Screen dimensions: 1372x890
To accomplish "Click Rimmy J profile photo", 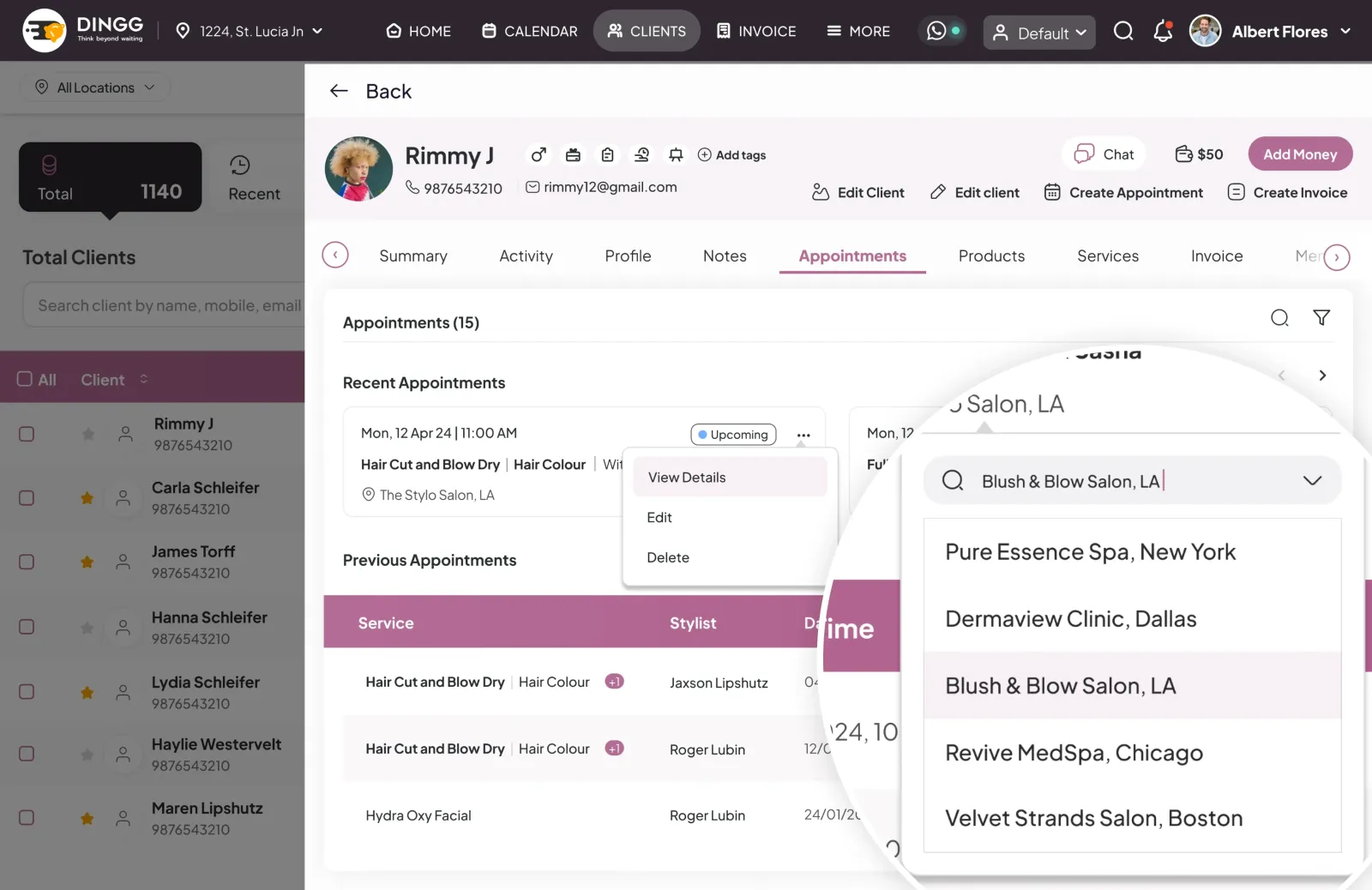I will tap(358, 169).
